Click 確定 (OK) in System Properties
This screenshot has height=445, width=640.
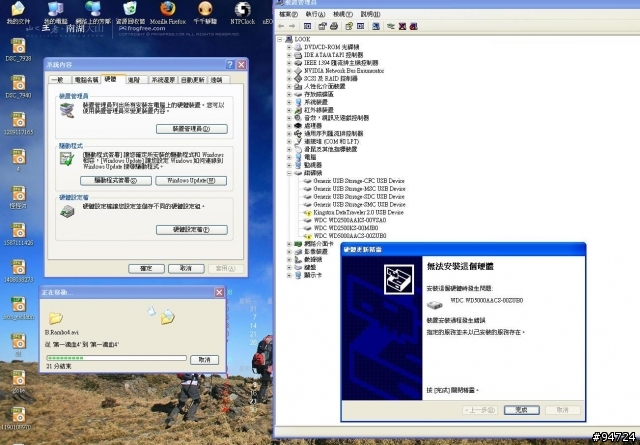pyautogui.click(x=147, y=269)
